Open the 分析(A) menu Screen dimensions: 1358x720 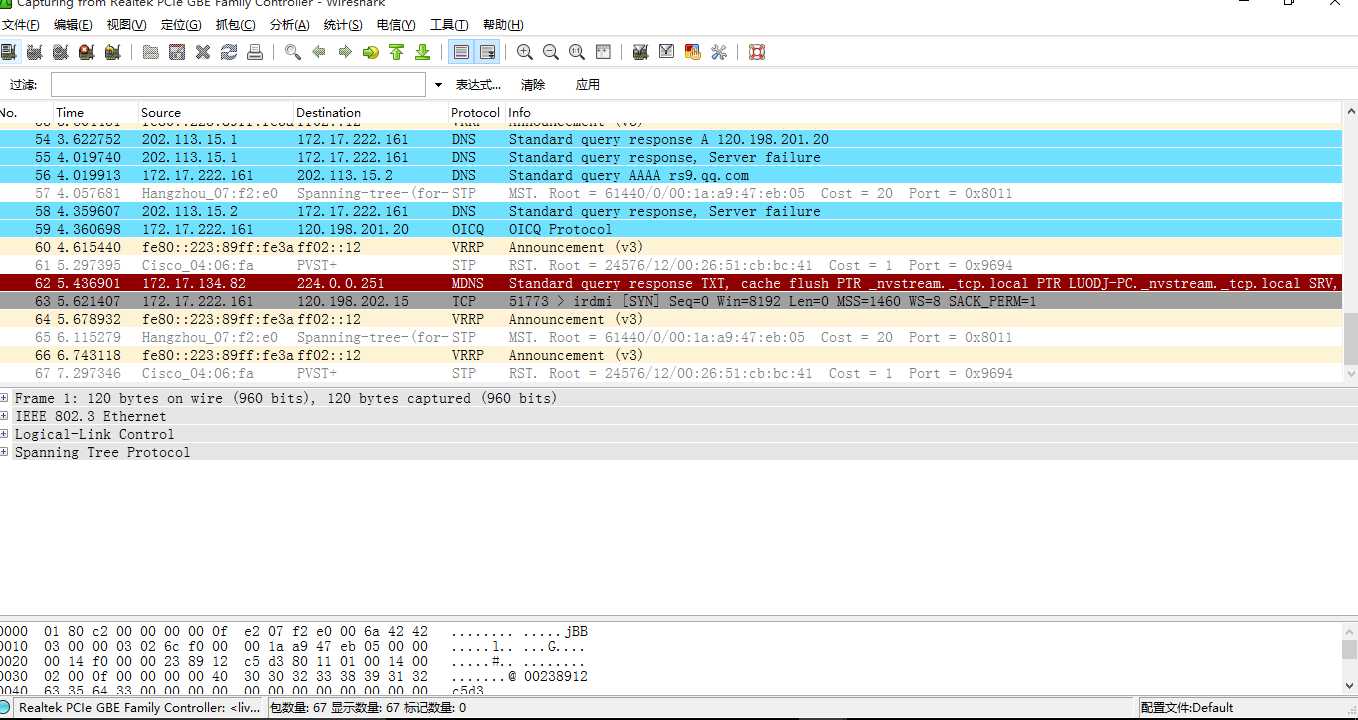point(290,25)
